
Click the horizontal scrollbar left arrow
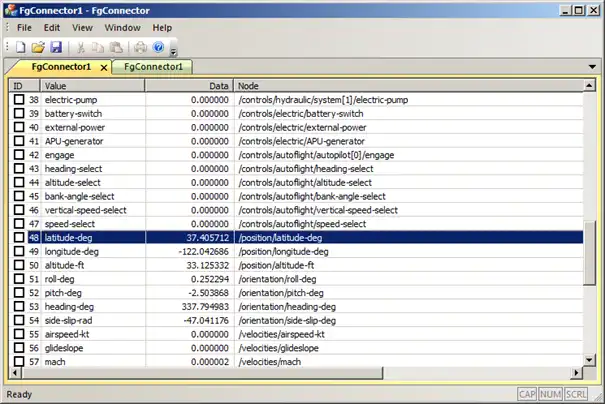(15, 373)
